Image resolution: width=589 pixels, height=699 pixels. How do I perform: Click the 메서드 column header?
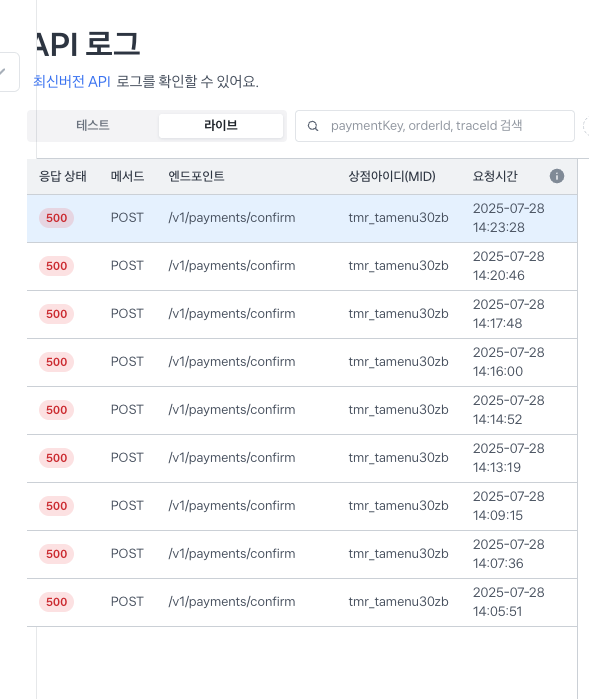pyautogui.click(x=128, y=177)
